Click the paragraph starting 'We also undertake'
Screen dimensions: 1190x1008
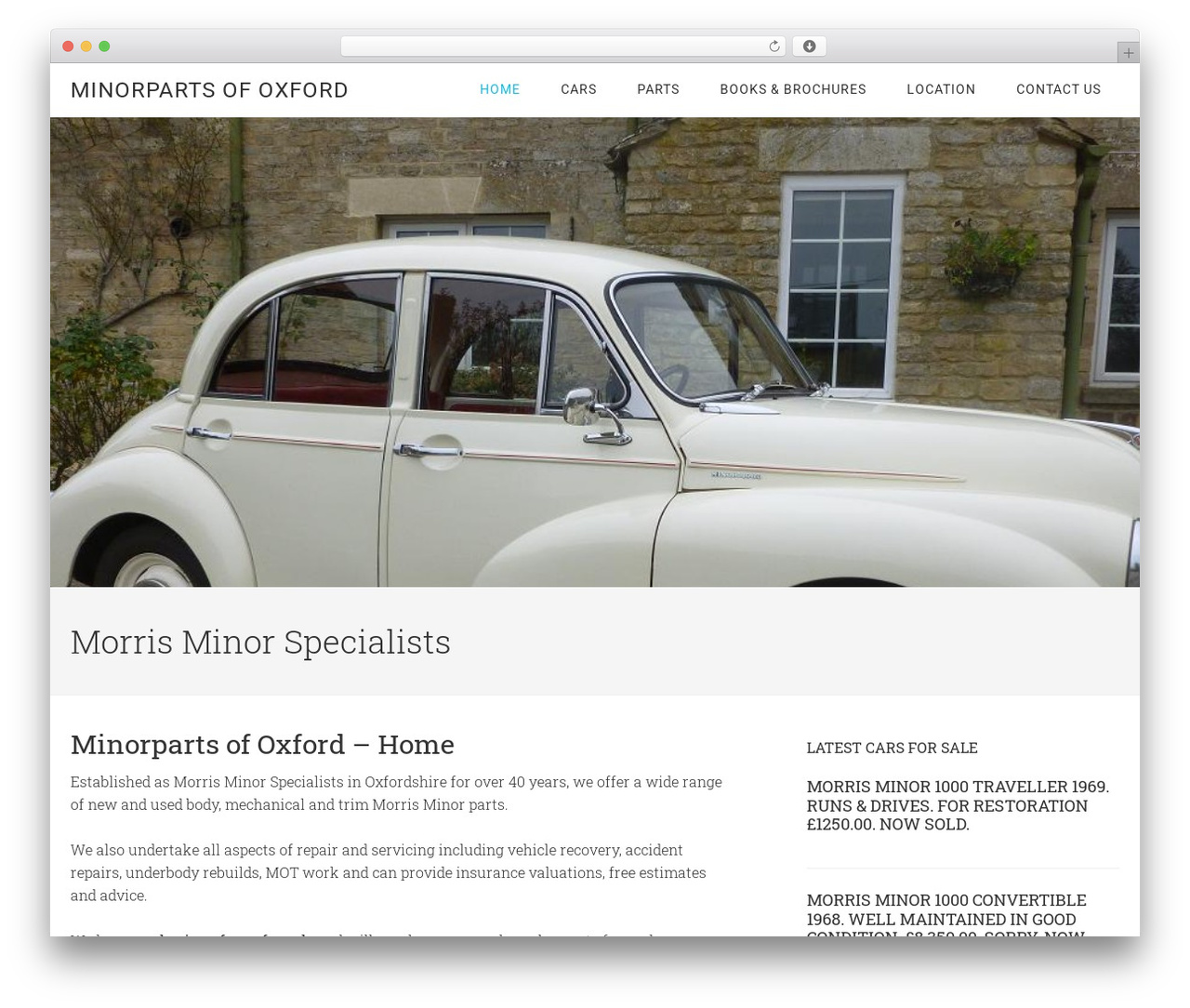(389, 872)
